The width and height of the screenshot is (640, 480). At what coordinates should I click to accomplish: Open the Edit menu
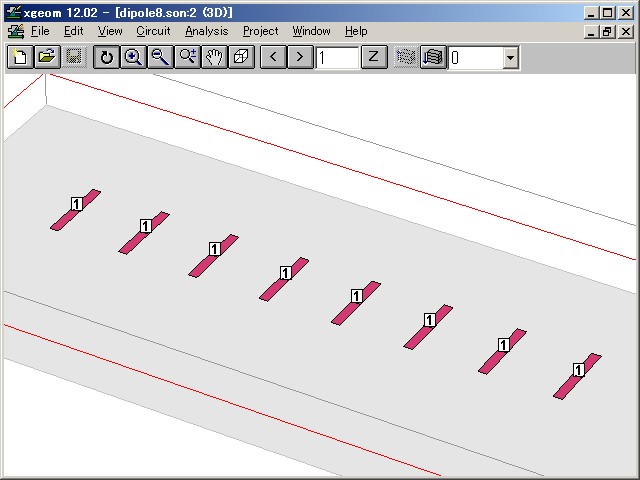pyautogui.click(x=73, y=31)
